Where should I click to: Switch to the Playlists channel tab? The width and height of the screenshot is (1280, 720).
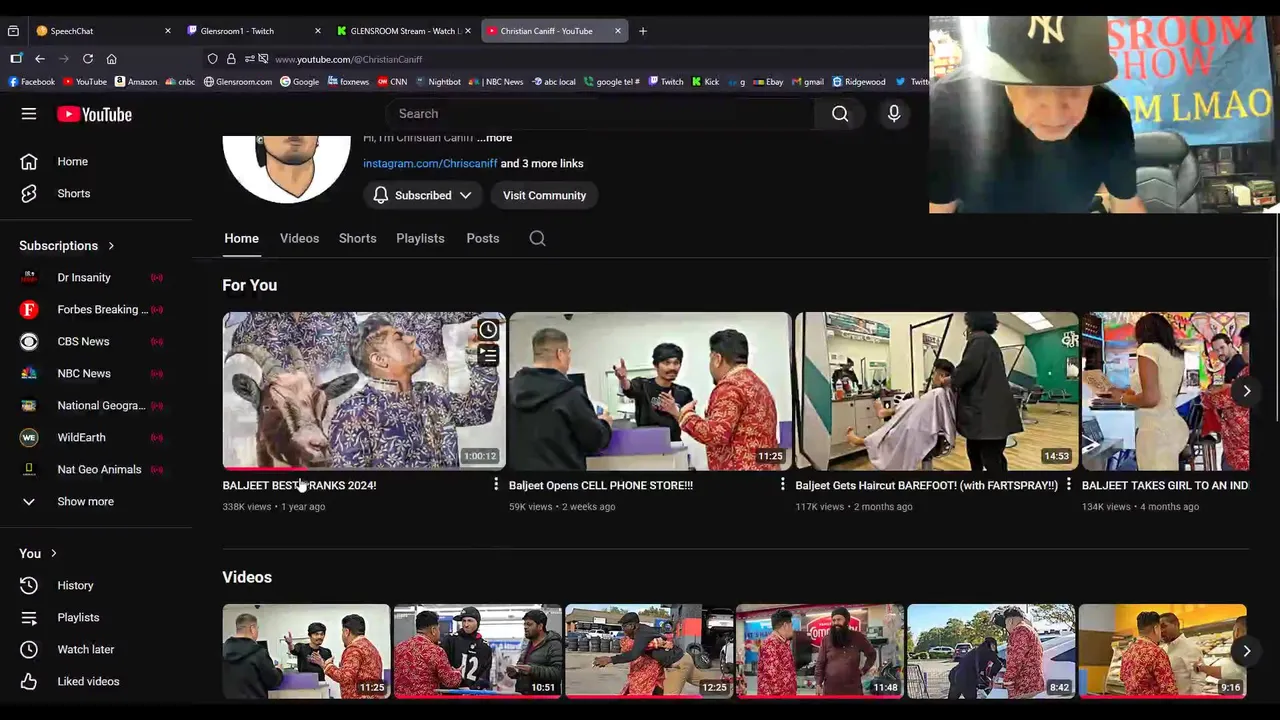click(x=420, y=238)
